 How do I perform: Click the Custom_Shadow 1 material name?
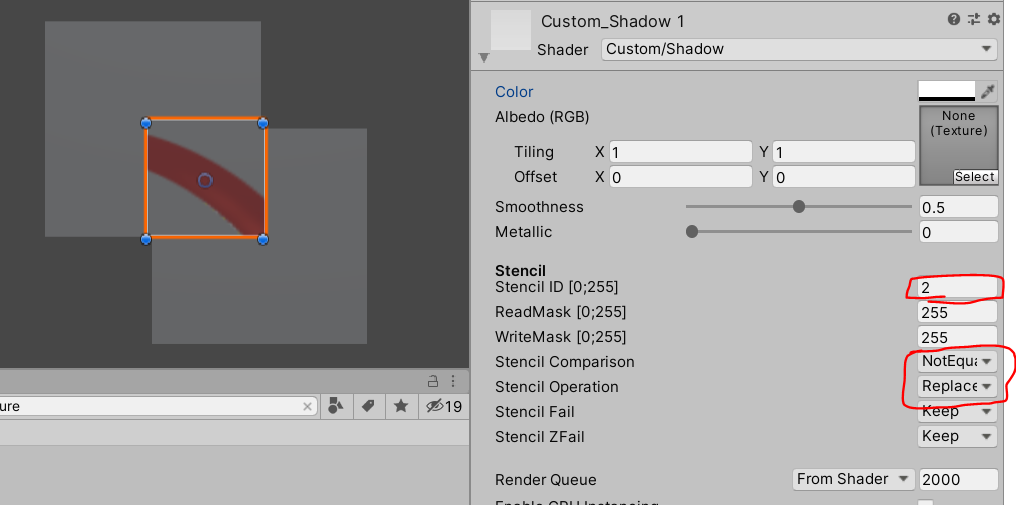tap(612, 21)
